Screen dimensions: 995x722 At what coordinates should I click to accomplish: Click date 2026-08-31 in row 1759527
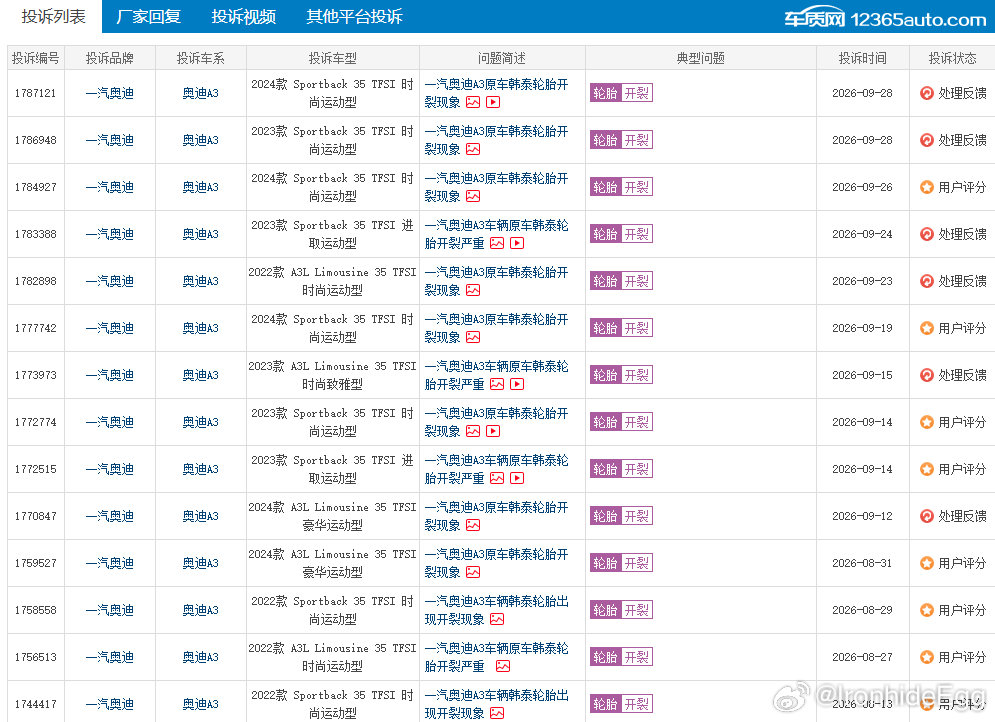tap(862, 563)
